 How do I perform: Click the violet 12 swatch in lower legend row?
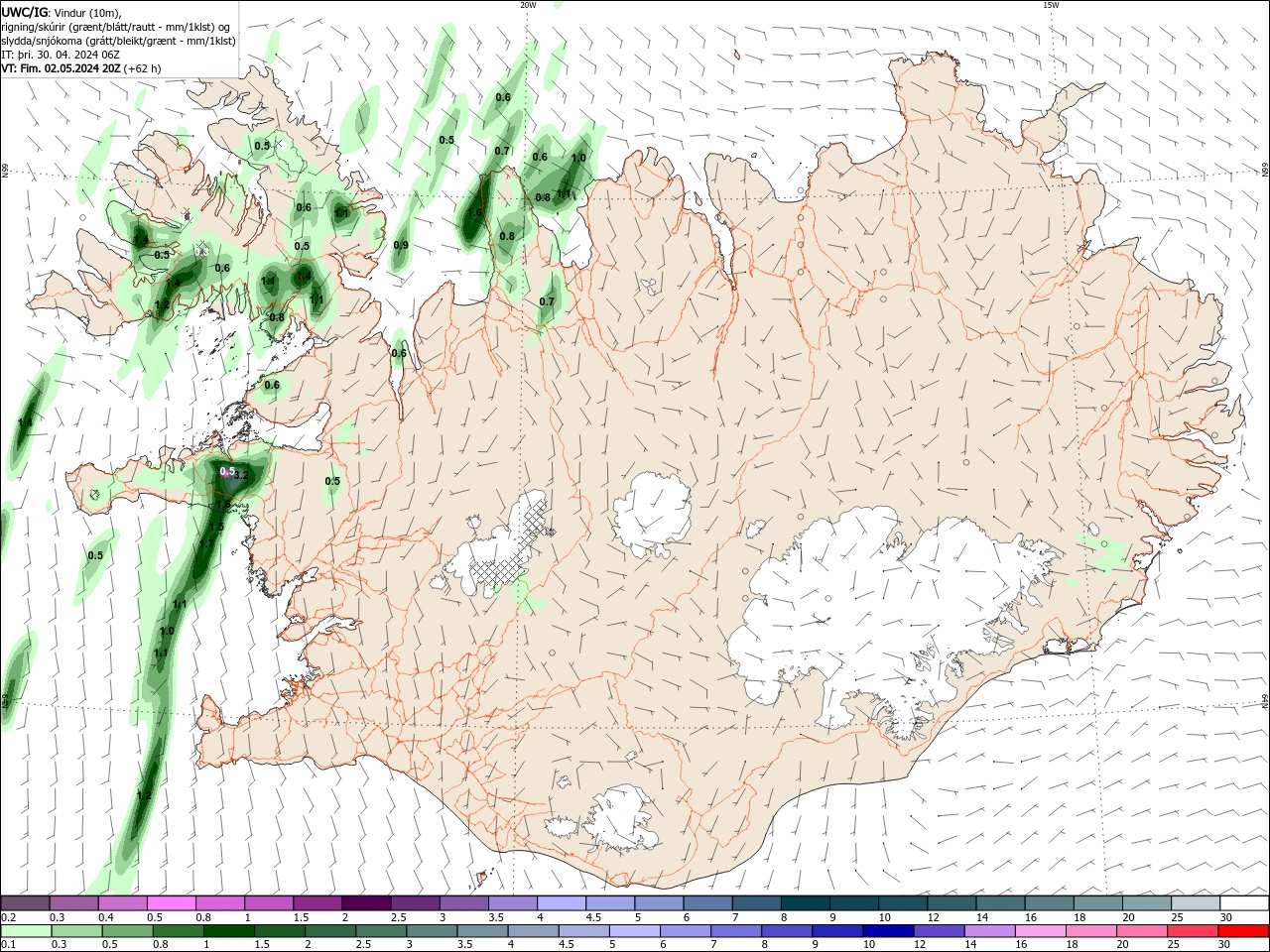939,931
